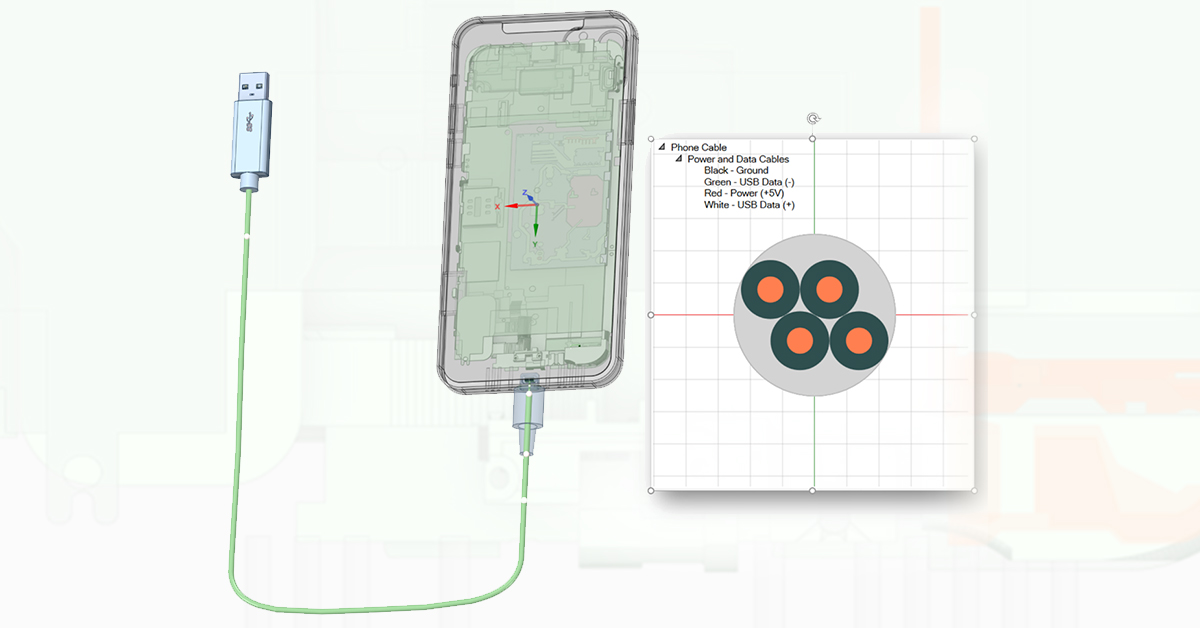Screen dimensions: 1200x628
Task: Click the red X axis arrow on triad
Action: pos(509,206)
